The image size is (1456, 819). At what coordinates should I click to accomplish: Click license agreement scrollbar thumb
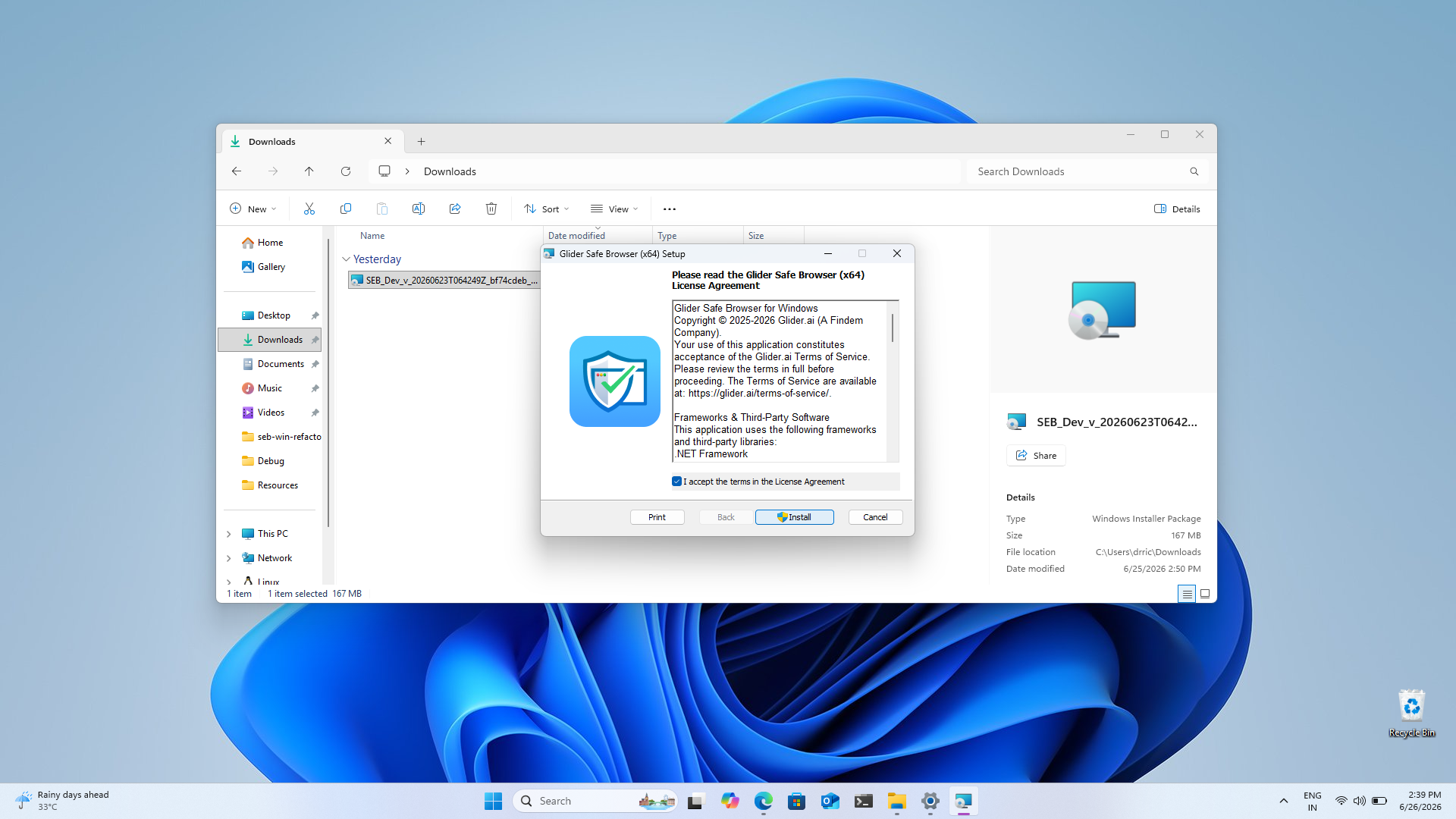[x=893, y=328]
